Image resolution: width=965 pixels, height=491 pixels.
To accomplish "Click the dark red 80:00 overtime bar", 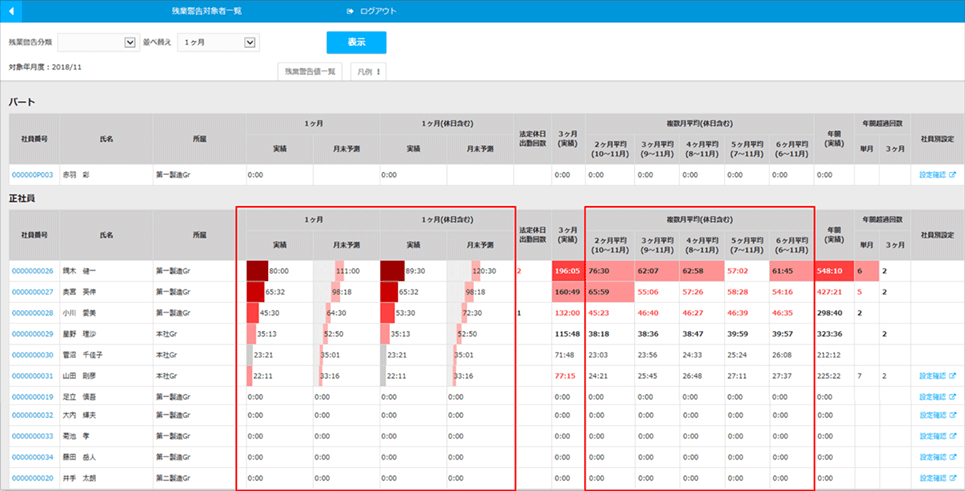I will 257,271.
